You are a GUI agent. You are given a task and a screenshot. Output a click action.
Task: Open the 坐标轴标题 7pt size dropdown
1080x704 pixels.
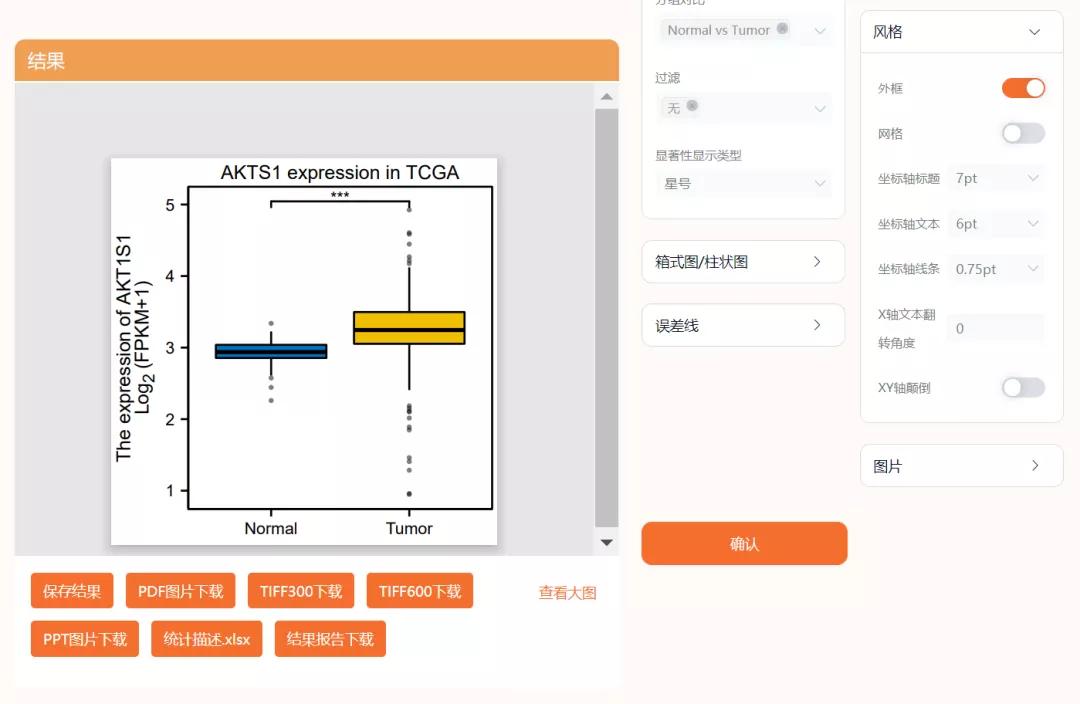[x=996, y=178]
